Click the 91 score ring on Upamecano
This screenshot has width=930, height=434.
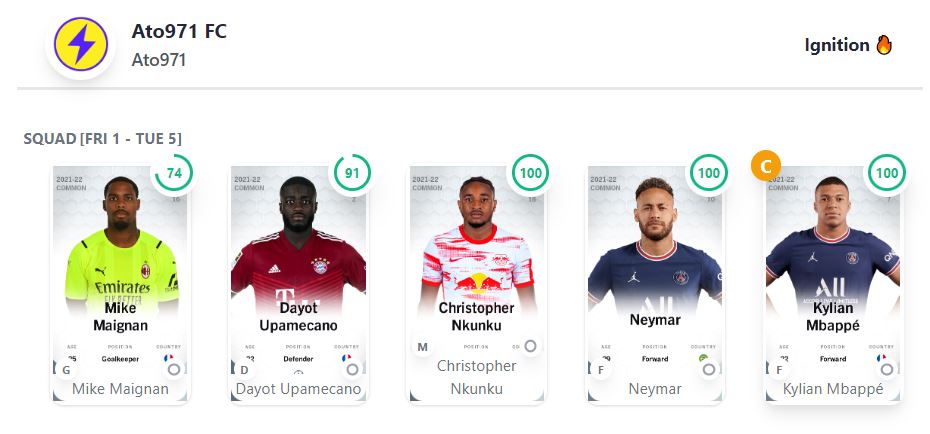click(352, 174)
